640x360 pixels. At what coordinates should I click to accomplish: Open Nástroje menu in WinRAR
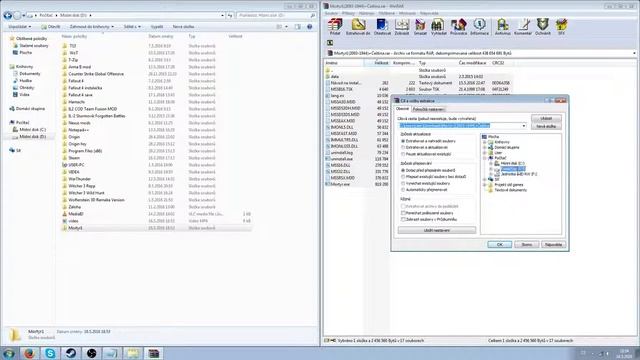(x=366, y=13)
